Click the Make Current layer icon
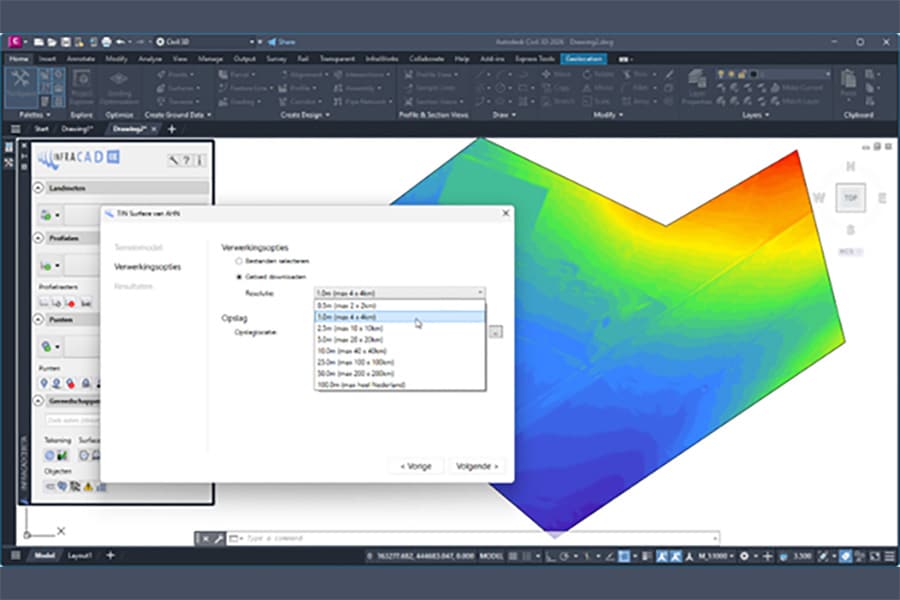900x600 pixels. coord(797,88)
